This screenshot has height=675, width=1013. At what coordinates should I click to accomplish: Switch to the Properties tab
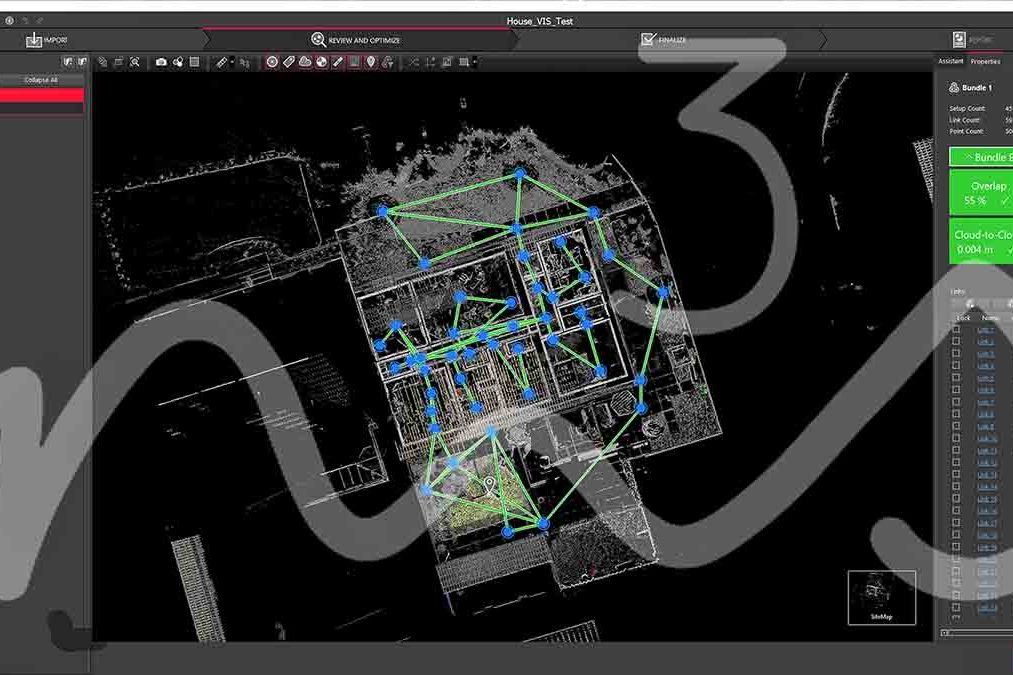pos(984,61)
